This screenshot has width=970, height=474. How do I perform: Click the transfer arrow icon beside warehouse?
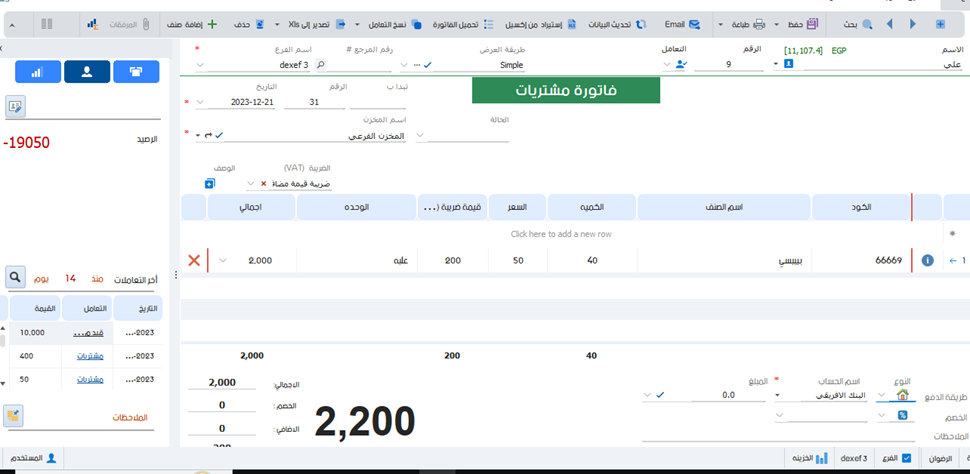click(208, 135)
